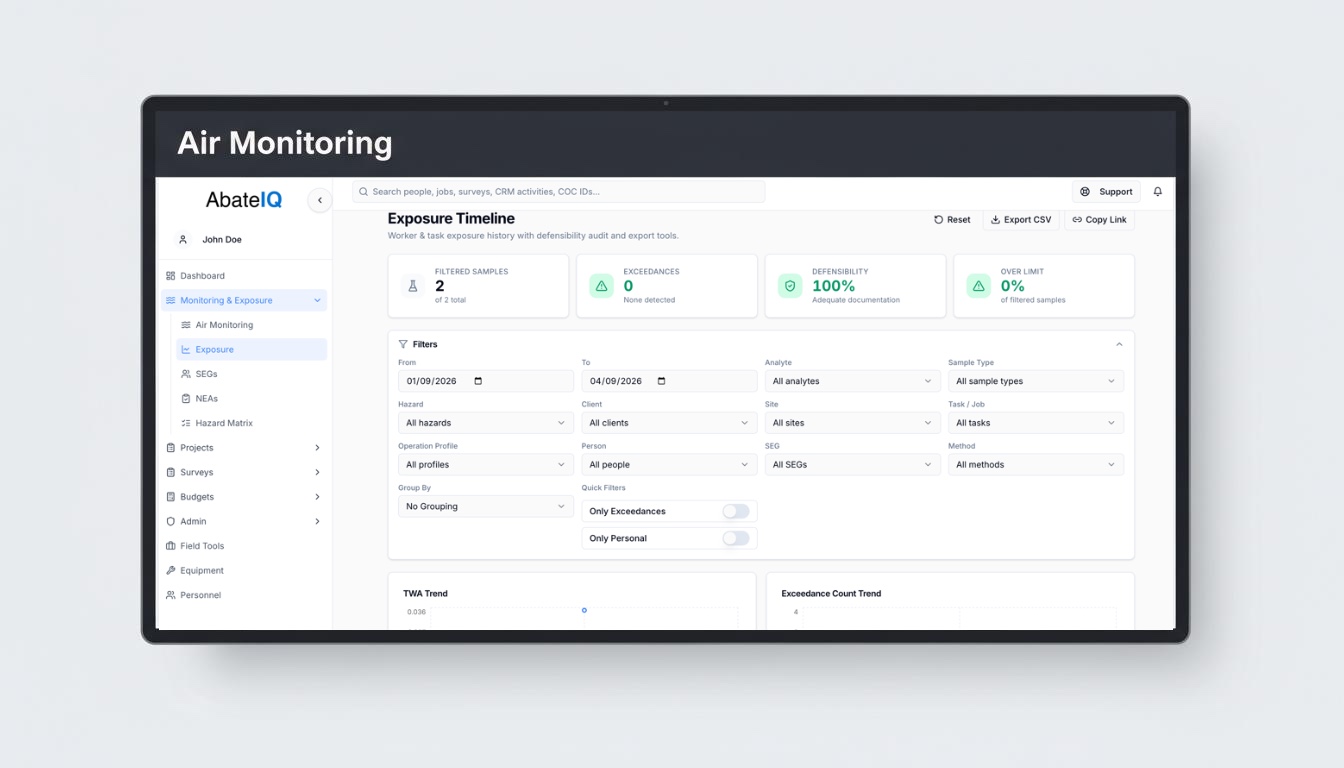
Task: Click the Surveys clipboard icon
Action: (x=171, y=472)
